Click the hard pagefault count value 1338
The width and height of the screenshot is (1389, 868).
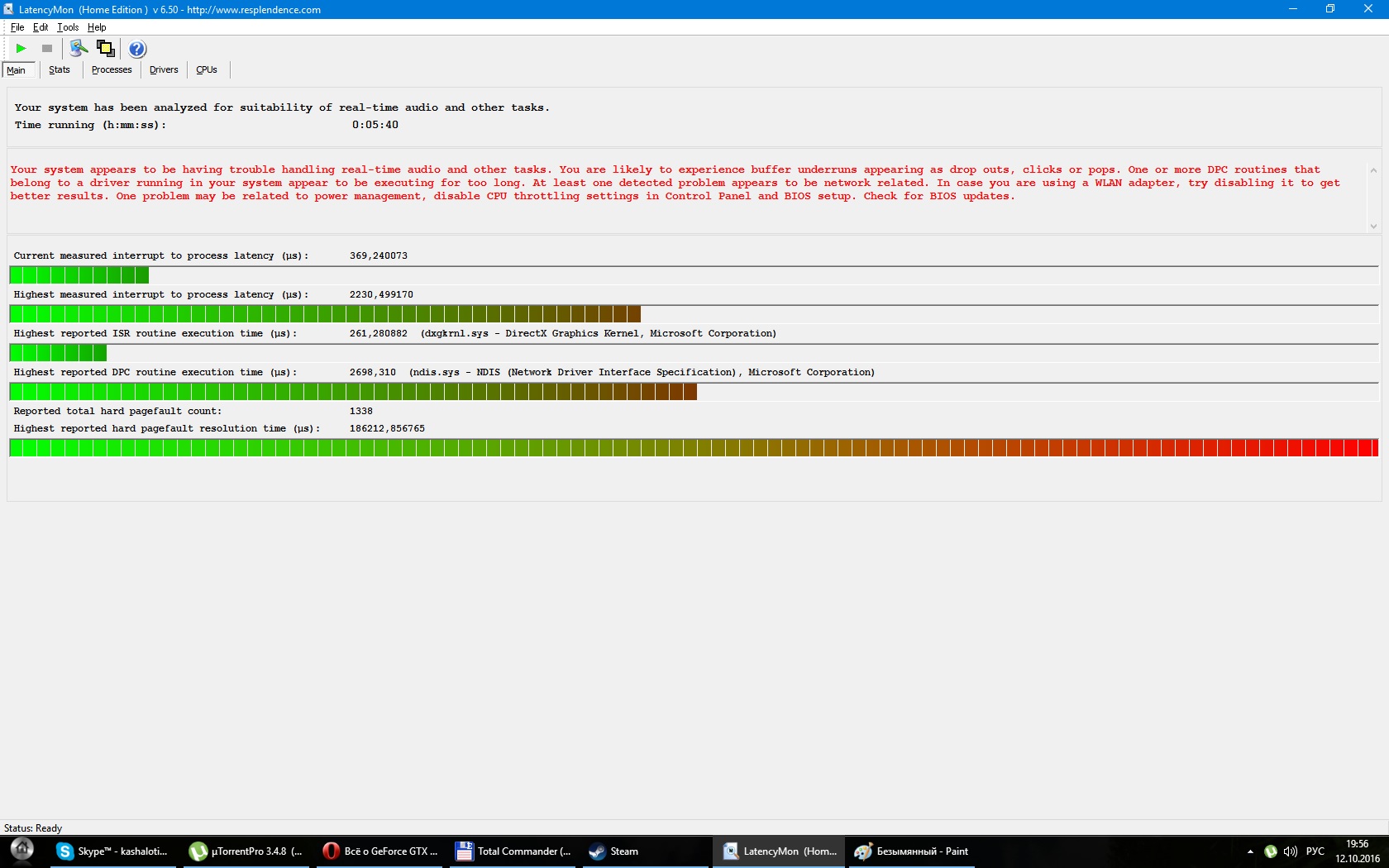361,411
